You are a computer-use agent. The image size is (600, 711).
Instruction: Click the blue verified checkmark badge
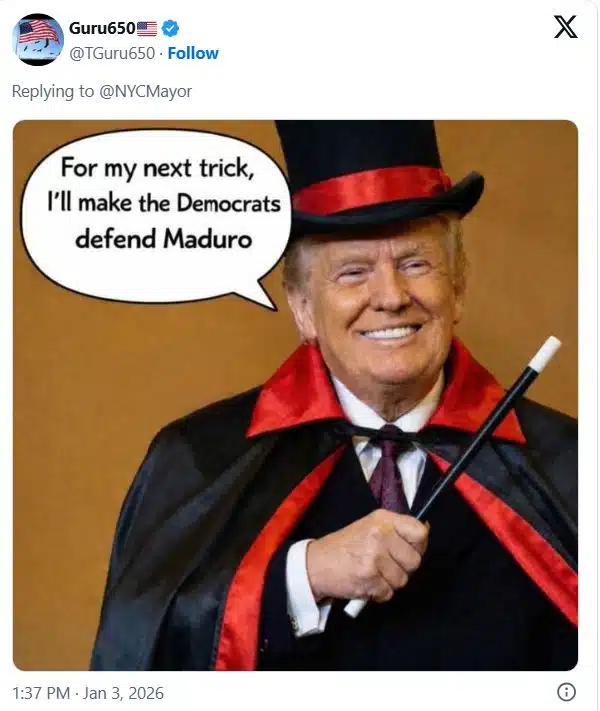tap(171, 28)
